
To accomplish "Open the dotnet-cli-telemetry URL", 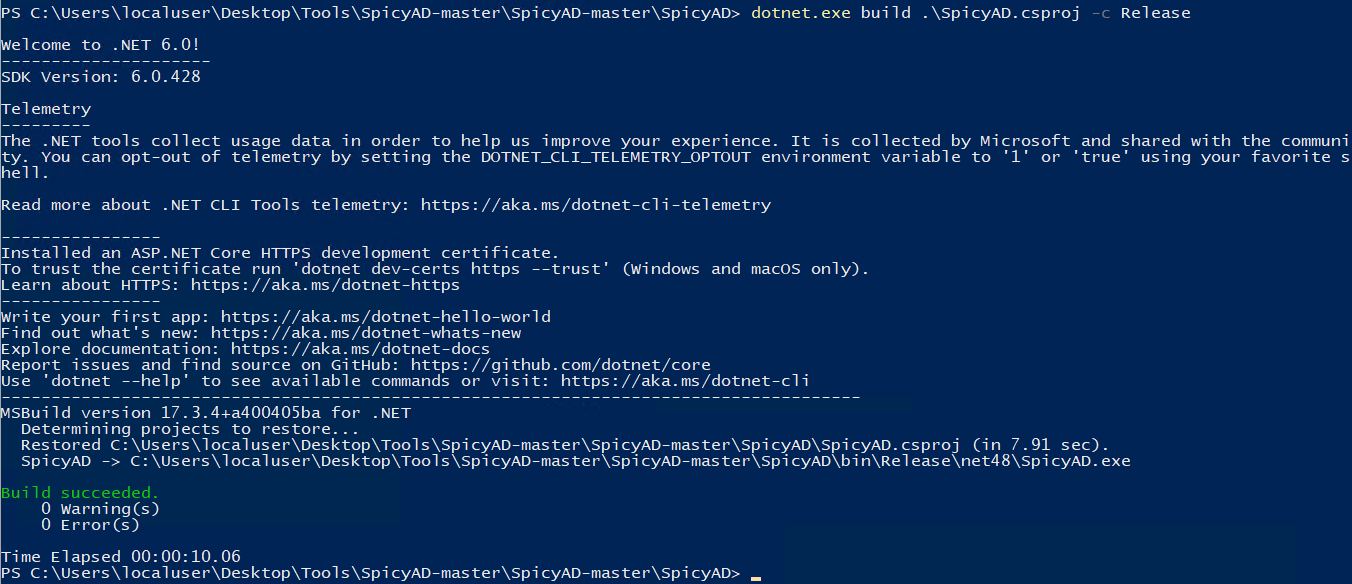I will (x=595, y=205).
